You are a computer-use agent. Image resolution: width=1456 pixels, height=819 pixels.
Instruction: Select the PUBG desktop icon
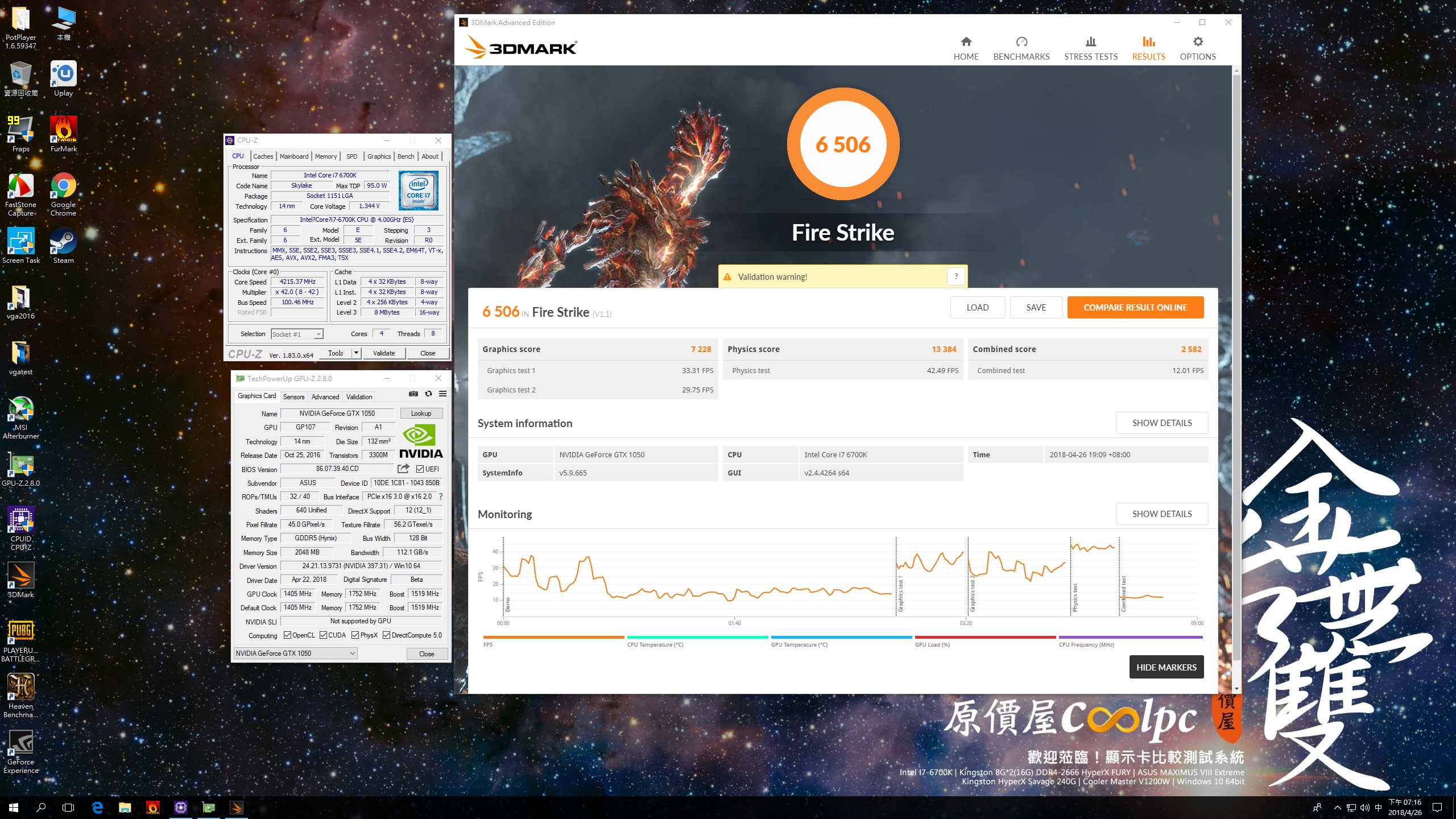coord(21,642)
